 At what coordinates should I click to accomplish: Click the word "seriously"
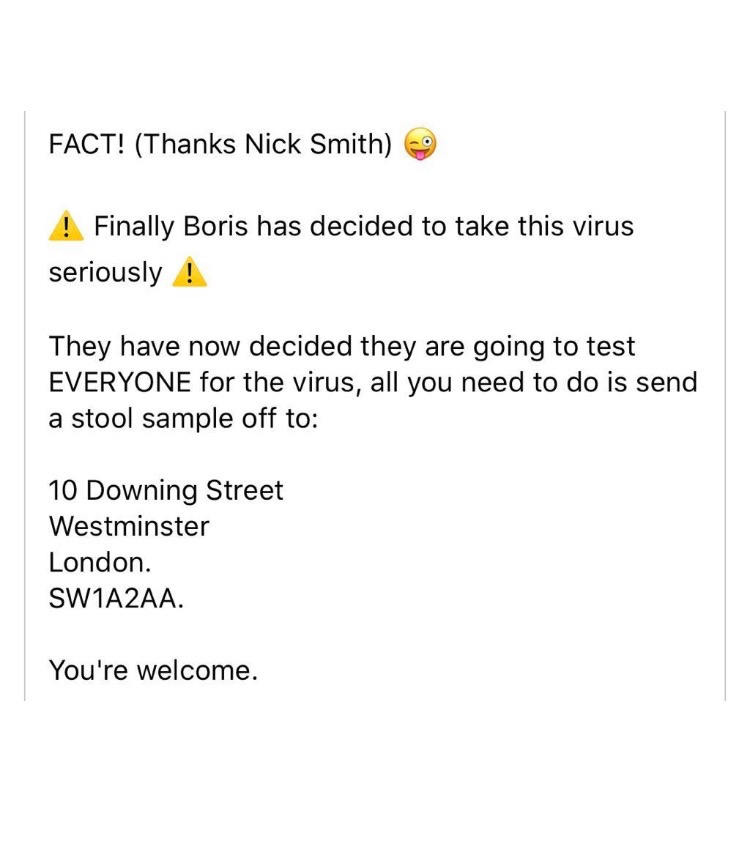click(x=105, y=273)
